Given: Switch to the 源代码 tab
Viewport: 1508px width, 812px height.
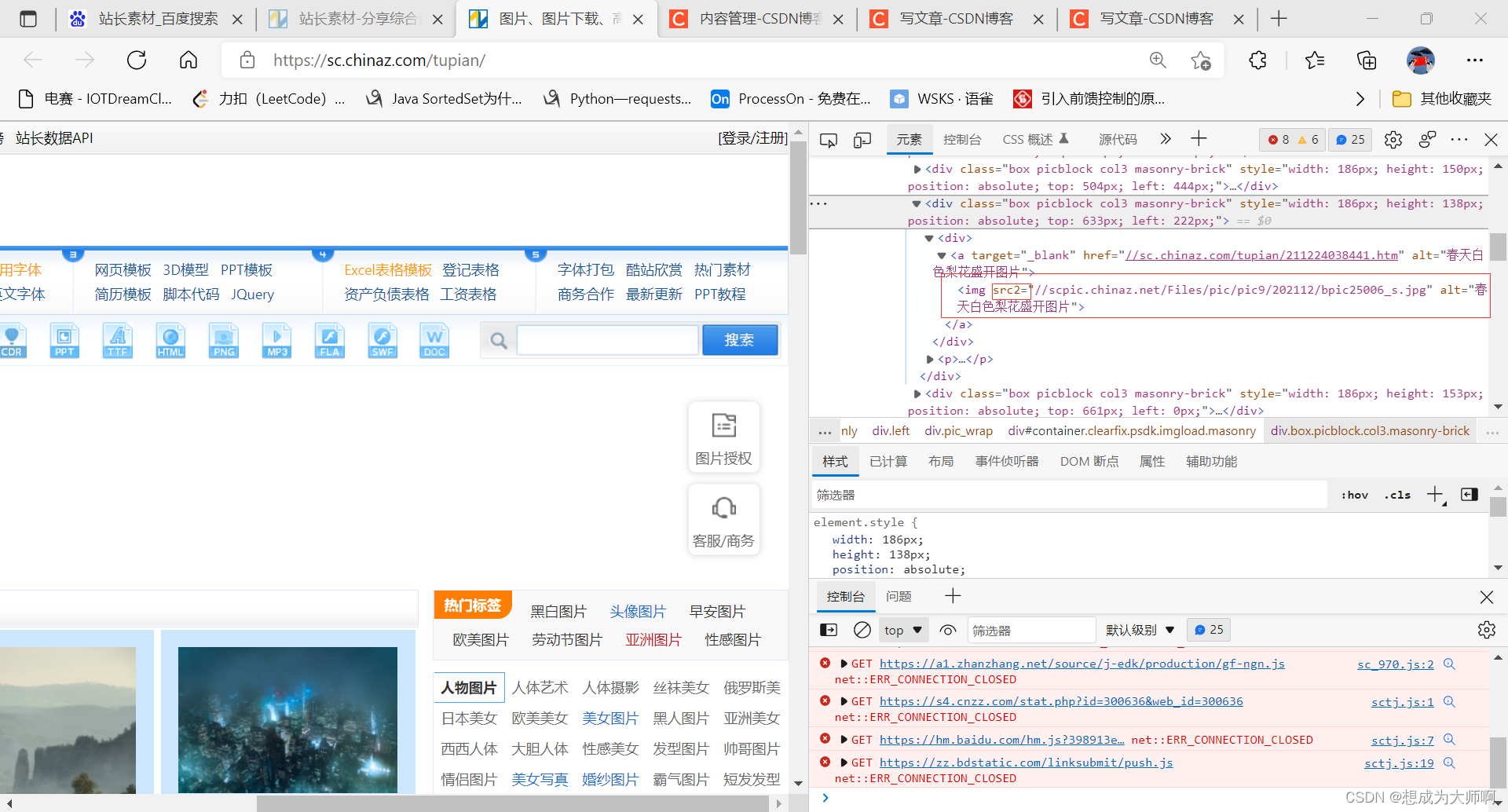Looking at the screenshot, I should [x=1118, y=140].
